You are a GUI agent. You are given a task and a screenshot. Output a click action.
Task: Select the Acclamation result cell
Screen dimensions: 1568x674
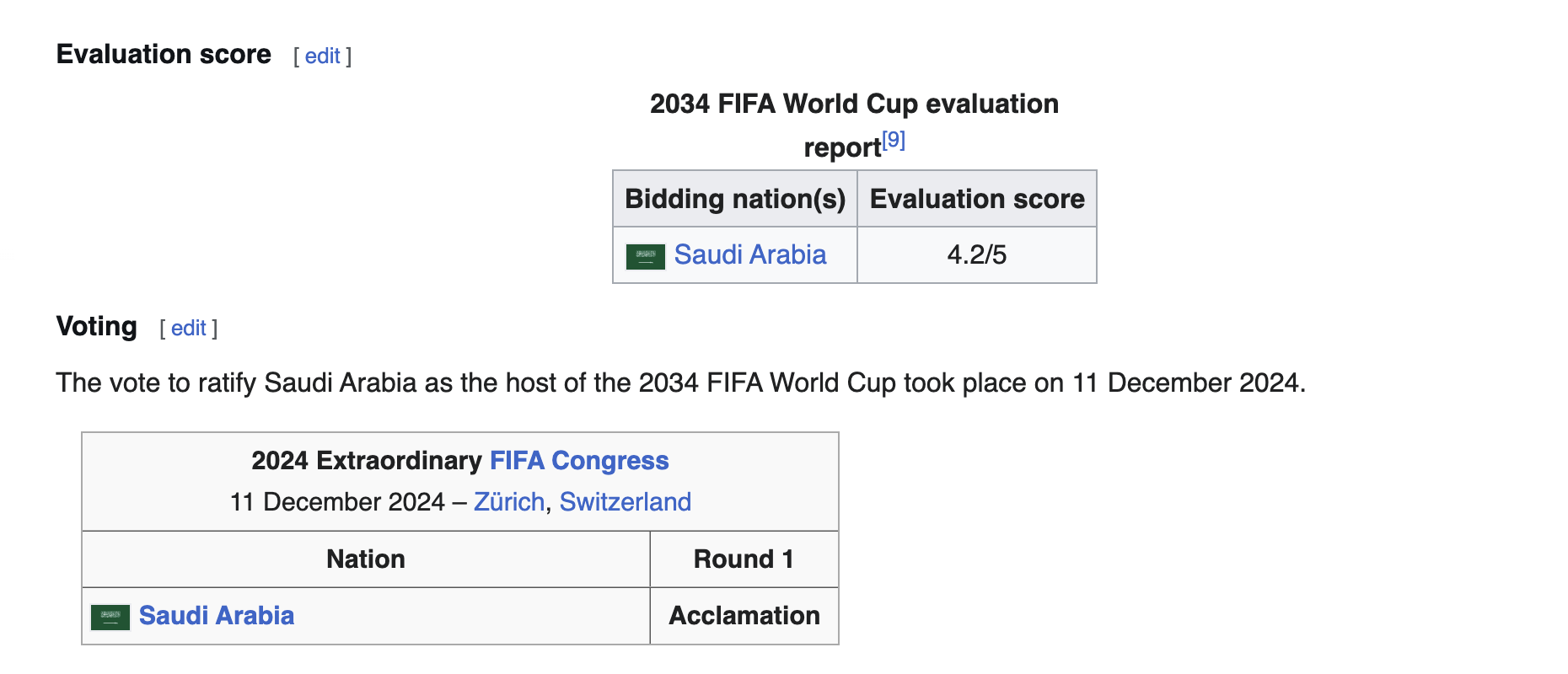pos(744,616)
